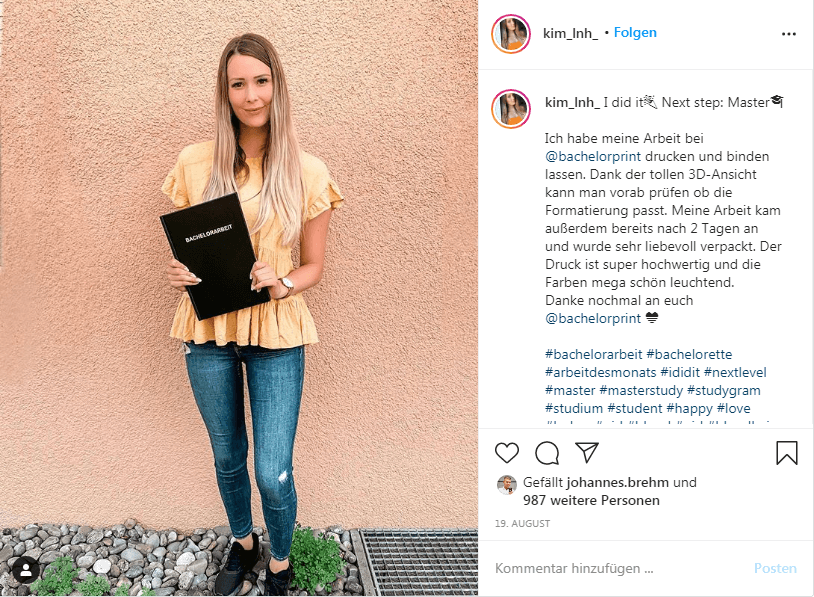Save post with bookmark icon
814x597 pixels.
[786, 453]
